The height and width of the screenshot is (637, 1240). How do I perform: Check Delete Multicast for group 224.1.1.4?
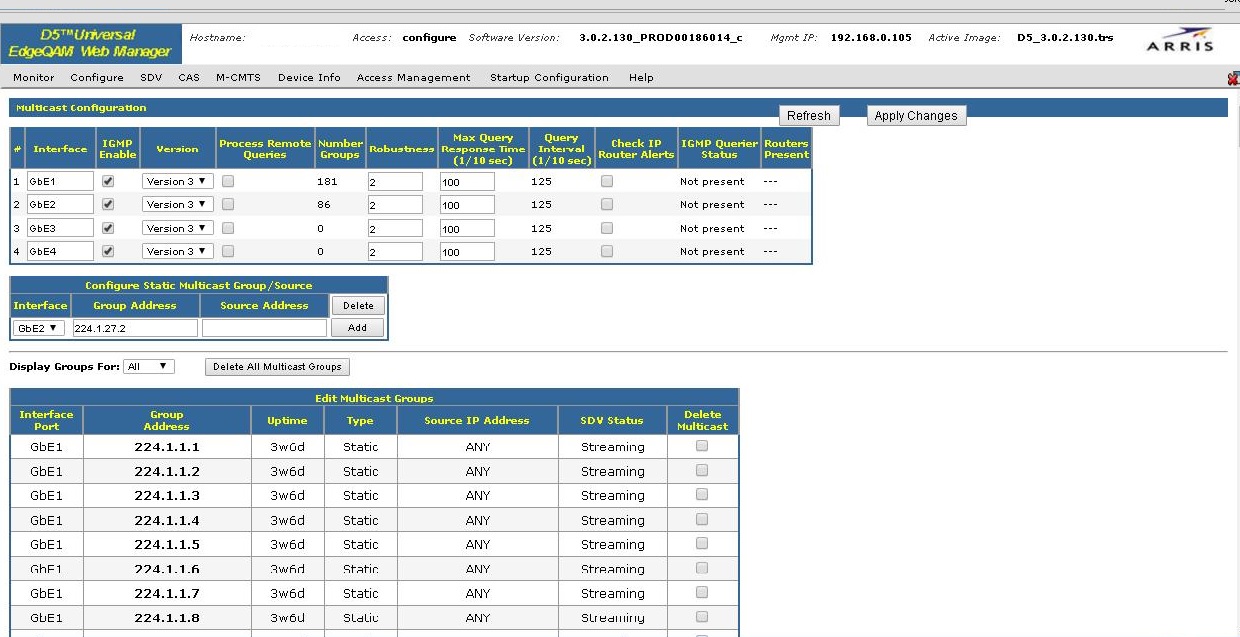point(702,519)
